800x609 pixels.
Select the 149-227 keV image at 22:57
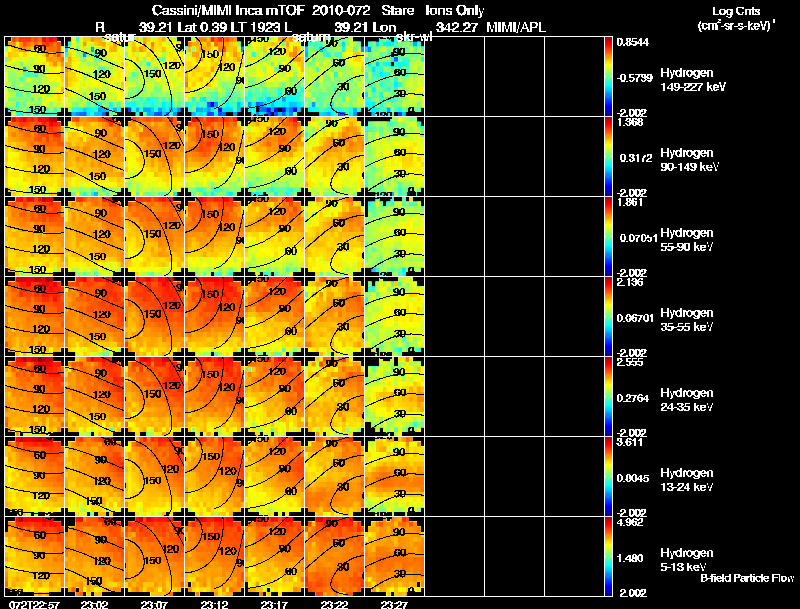35,77
